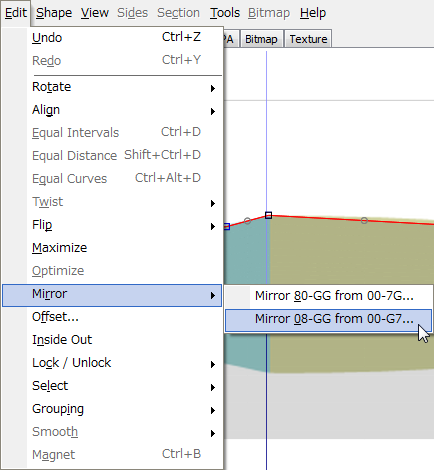Screen dimensions: 434x470
Task: Open the View menu
Action: coord(95,13)
